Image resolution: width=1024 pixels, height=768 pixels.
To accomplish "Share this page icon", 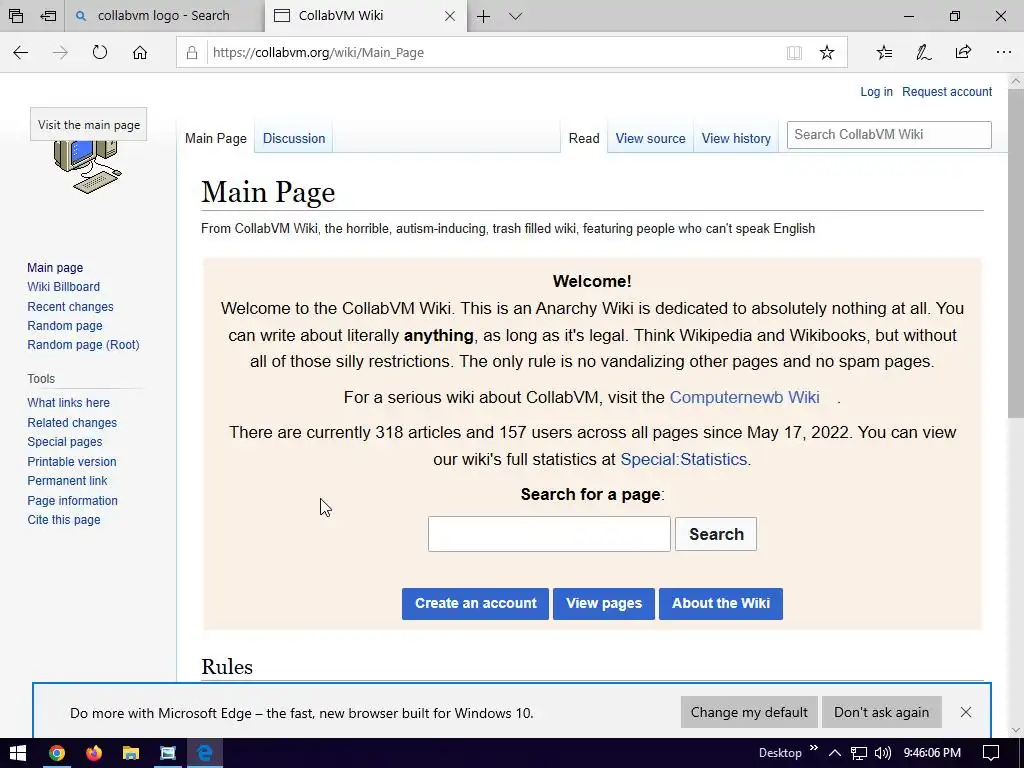I will 963,52.
